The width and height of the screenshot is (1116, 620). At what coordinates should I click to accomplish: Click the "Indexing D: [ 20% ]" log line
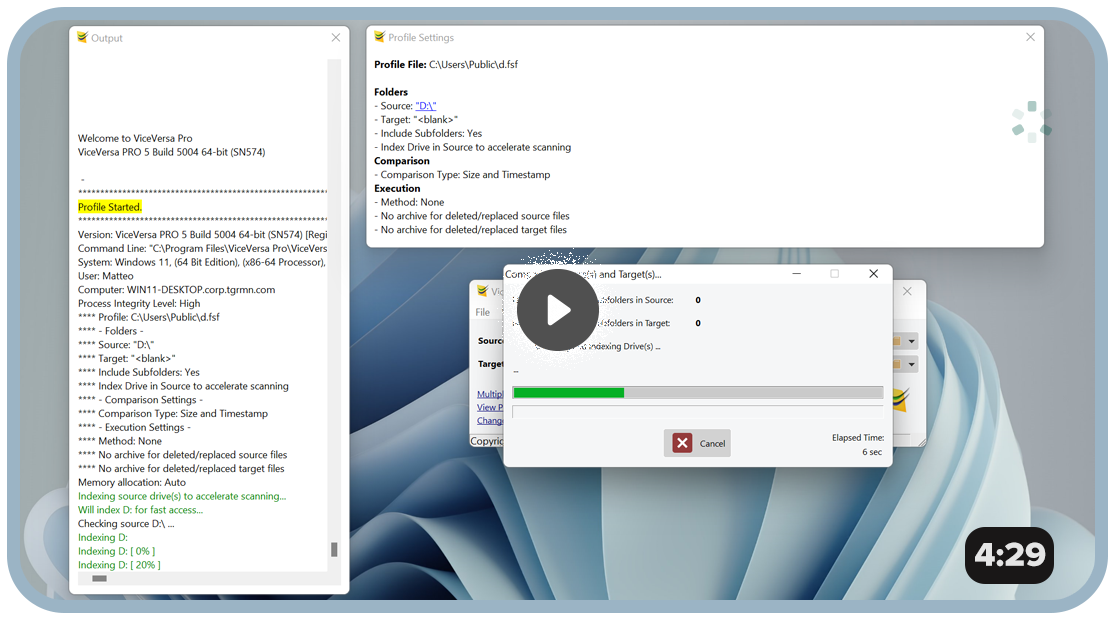119,565
